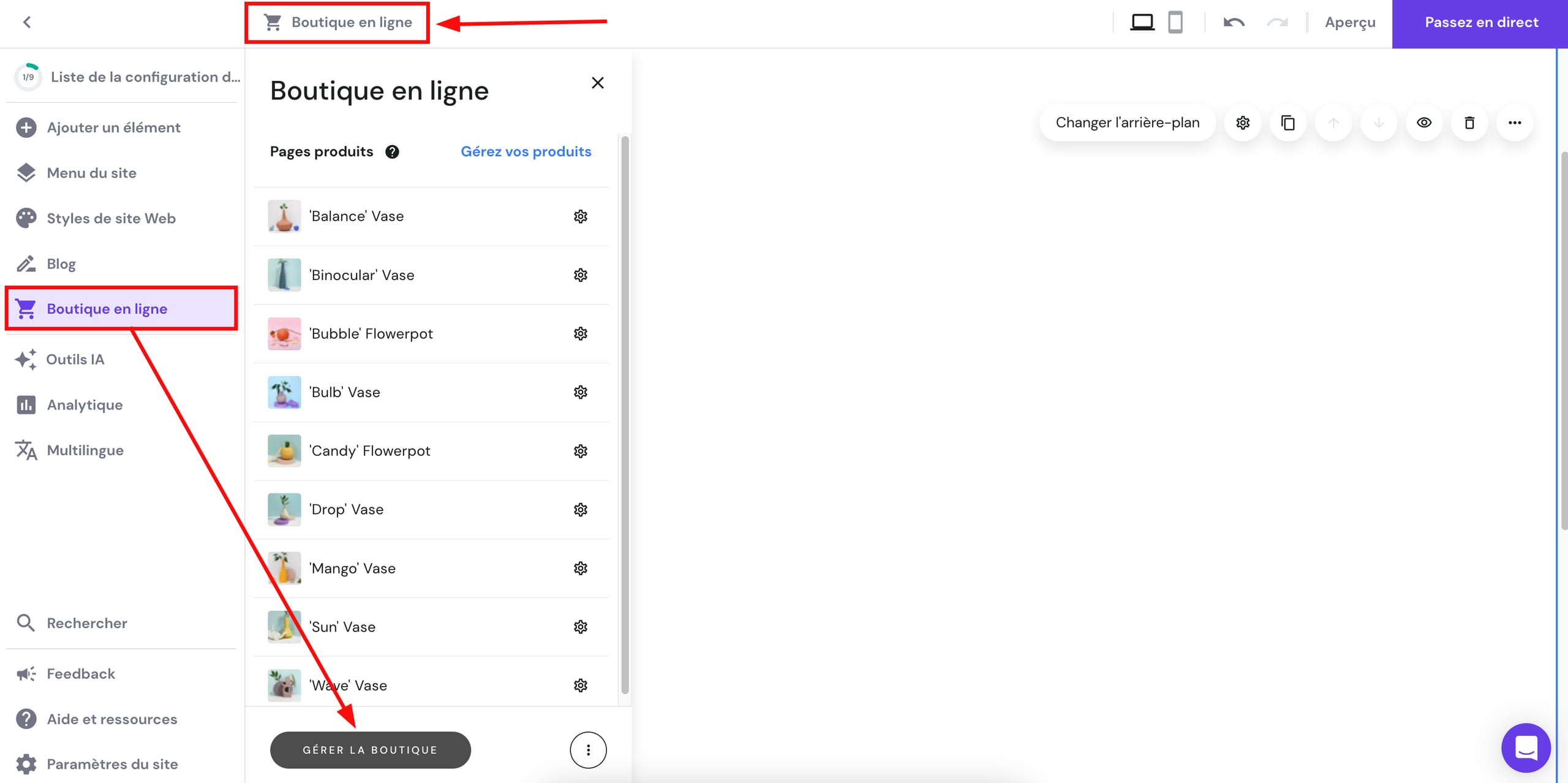Open section settings gear icon
Image resolution: width=1568 pixels, height=783 pixels.
[1242, 123]
